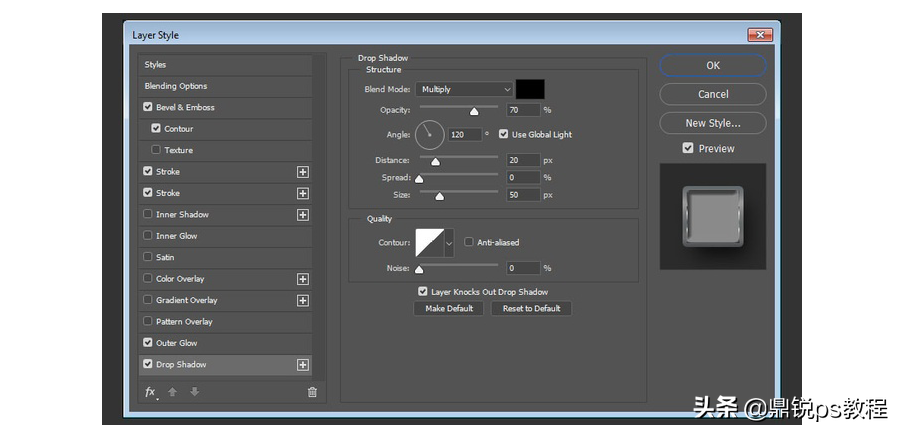Click the Angle value field showing 120

[x=465, y=134]
